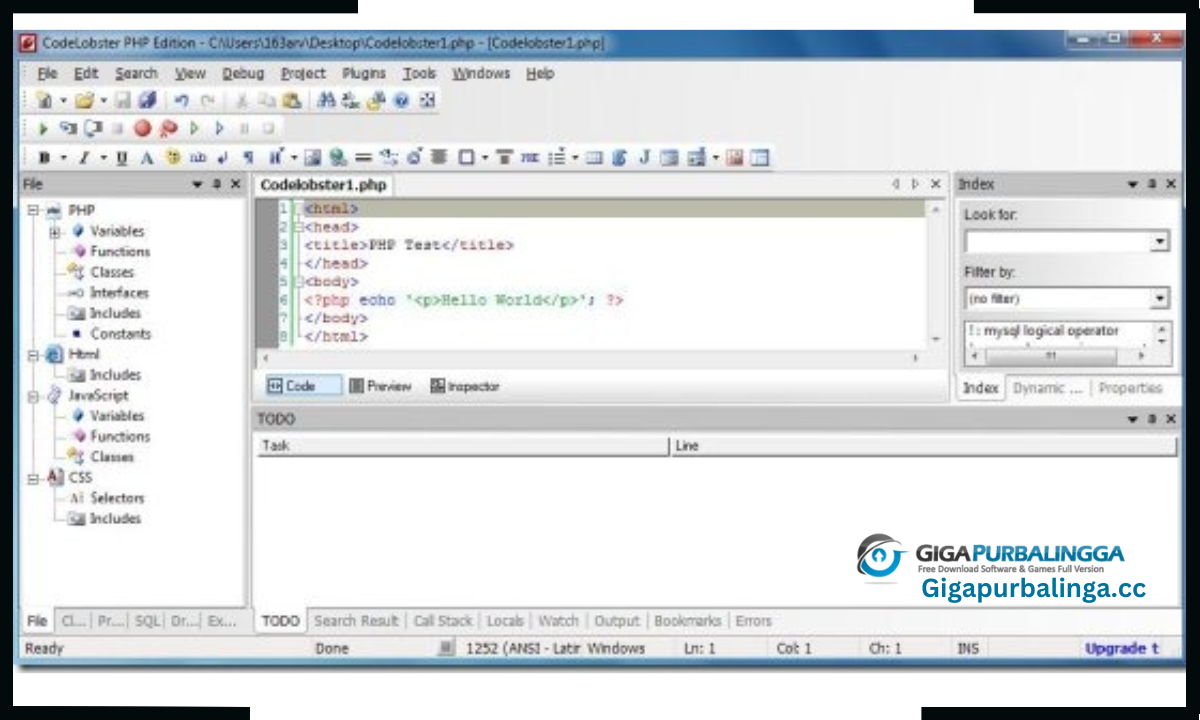The height and width of the screenshot is (720, 1200).
Task: Apply Italic using the I icon
Action: (84, 157)
